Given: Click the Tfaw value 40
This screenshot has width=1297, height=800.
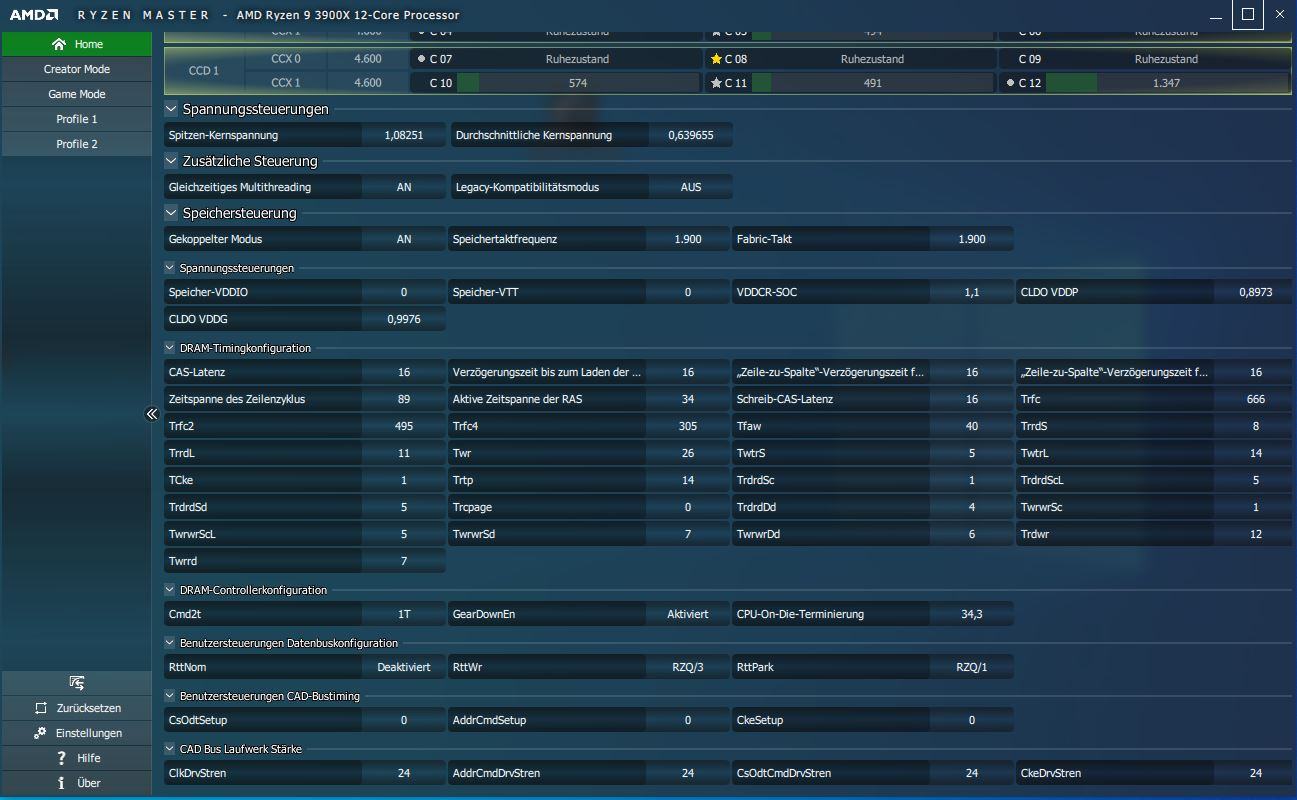Looking at the screenshot, I should [x=972, y=426].
